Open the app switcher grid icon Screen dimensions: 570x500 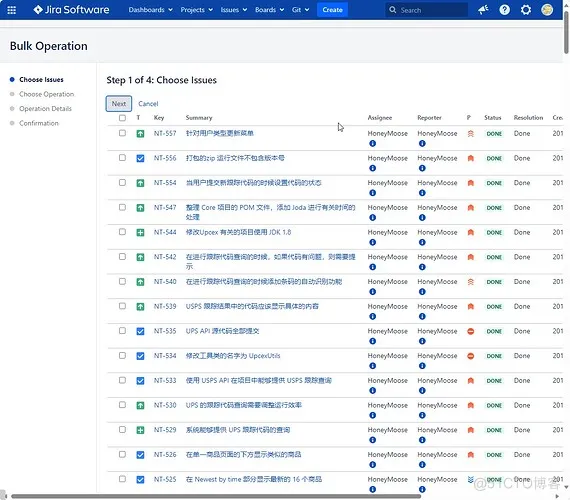[x=12, y=10]
